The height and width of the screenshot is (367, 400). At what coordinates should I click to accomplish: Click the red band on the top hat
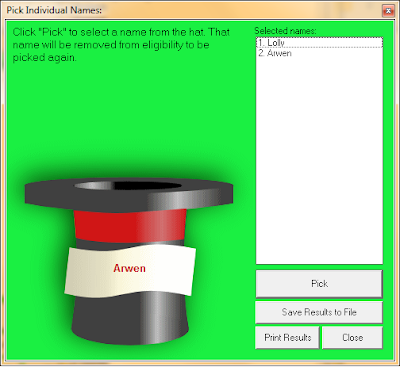click(x=130, y=225)
